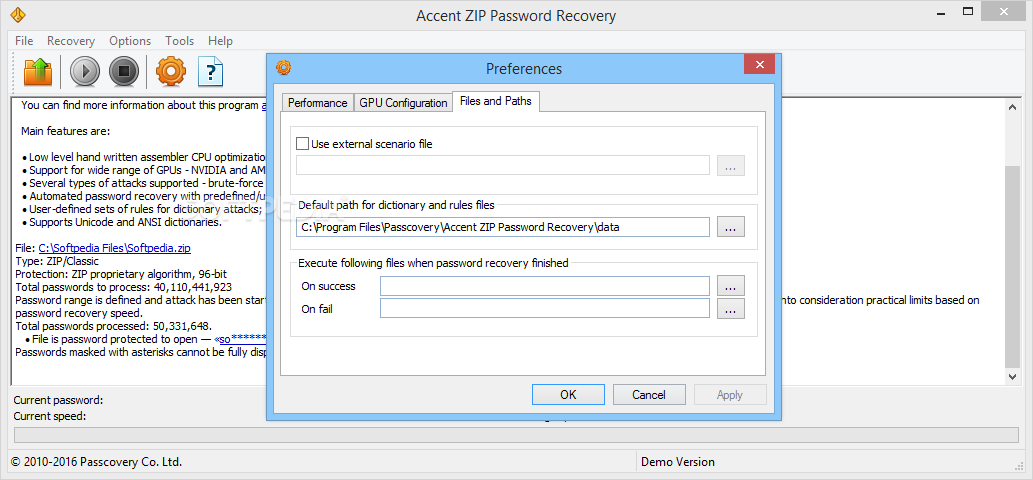This screenshot has width=1033, height=480.
Task: Browse for dictionary and rules default path
Action: pos(731,227)
